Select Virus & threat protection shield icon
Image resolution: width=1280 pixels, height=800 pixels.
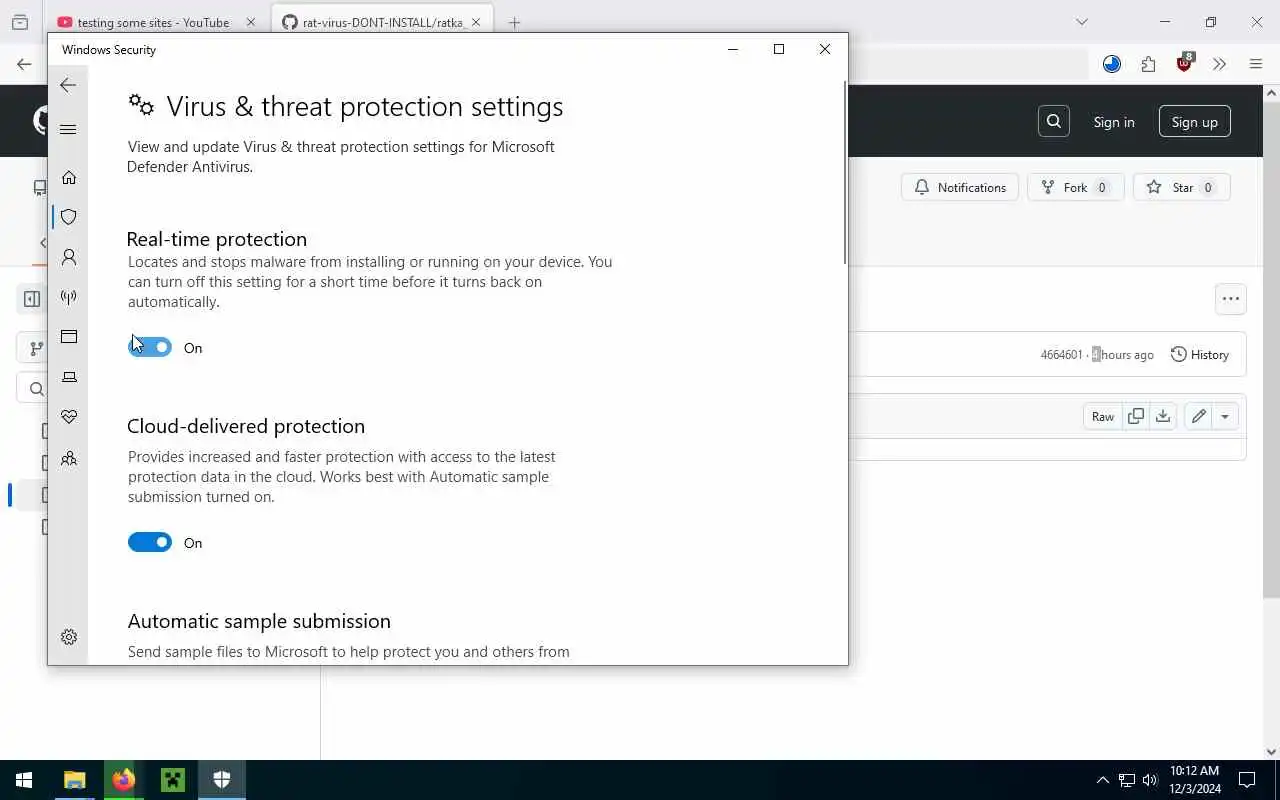69,217
